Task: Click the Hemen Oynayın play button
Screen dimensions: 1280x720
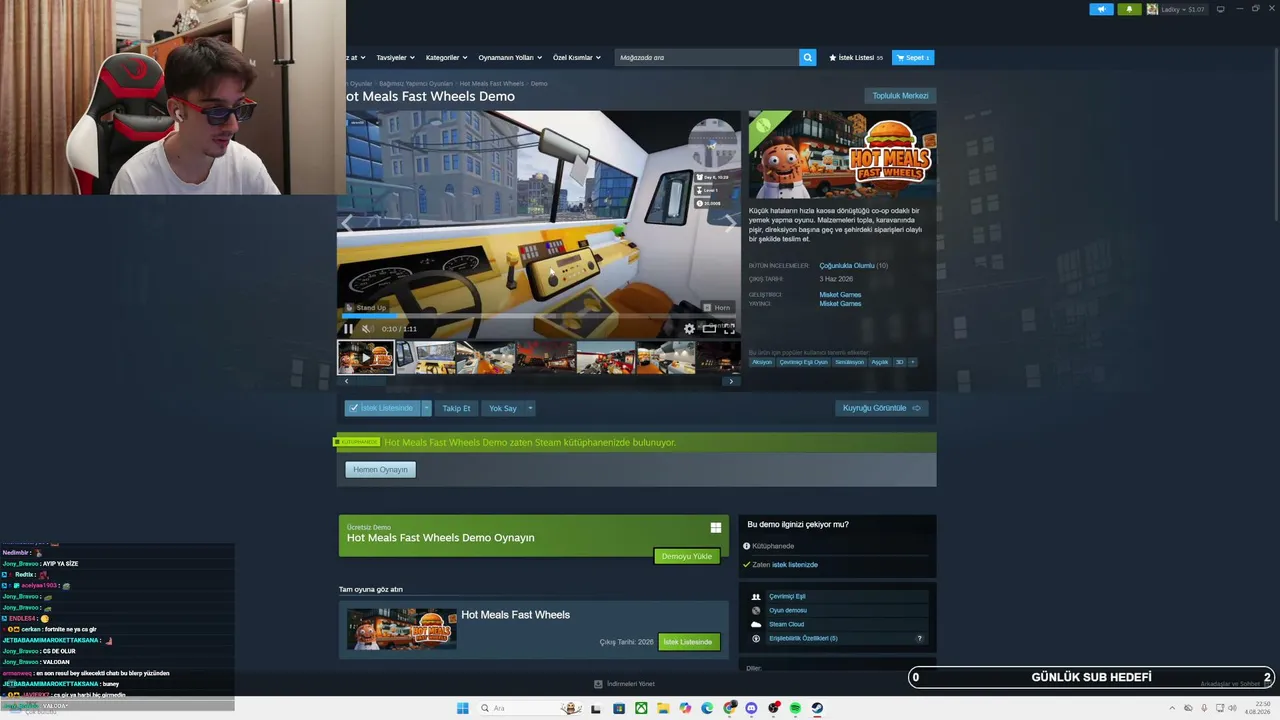Action: [380, 469]
